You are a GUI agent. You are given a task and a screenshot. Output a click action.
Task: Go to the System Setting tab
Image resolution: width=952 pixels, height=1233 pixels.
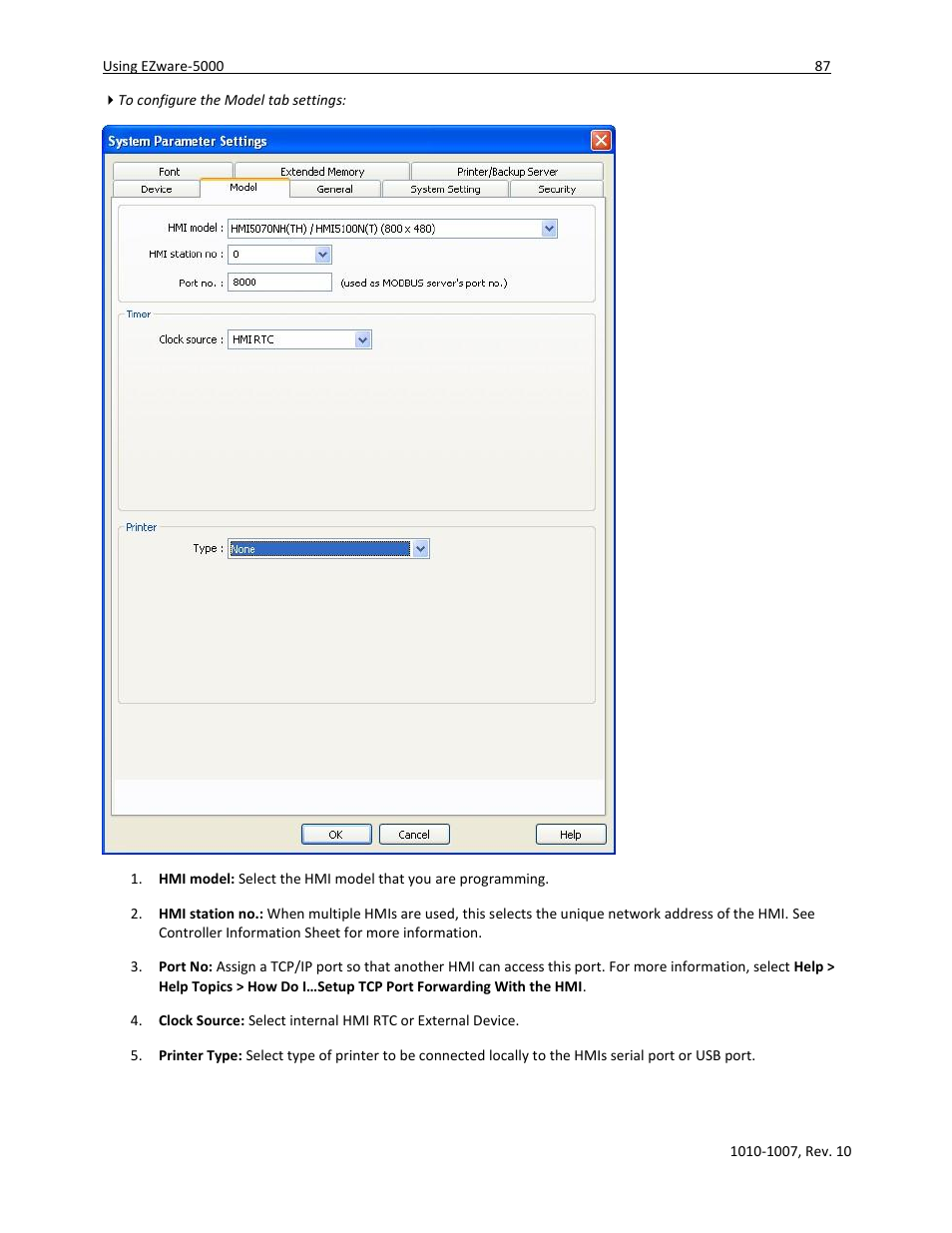pos(445,189)
